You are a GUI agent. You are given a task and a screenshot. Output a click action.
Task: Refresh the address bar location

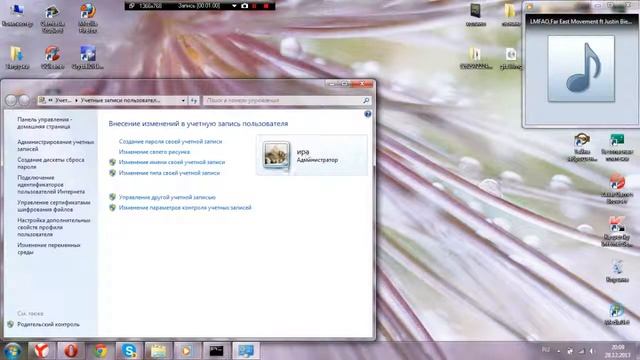[x=194, y=100]
